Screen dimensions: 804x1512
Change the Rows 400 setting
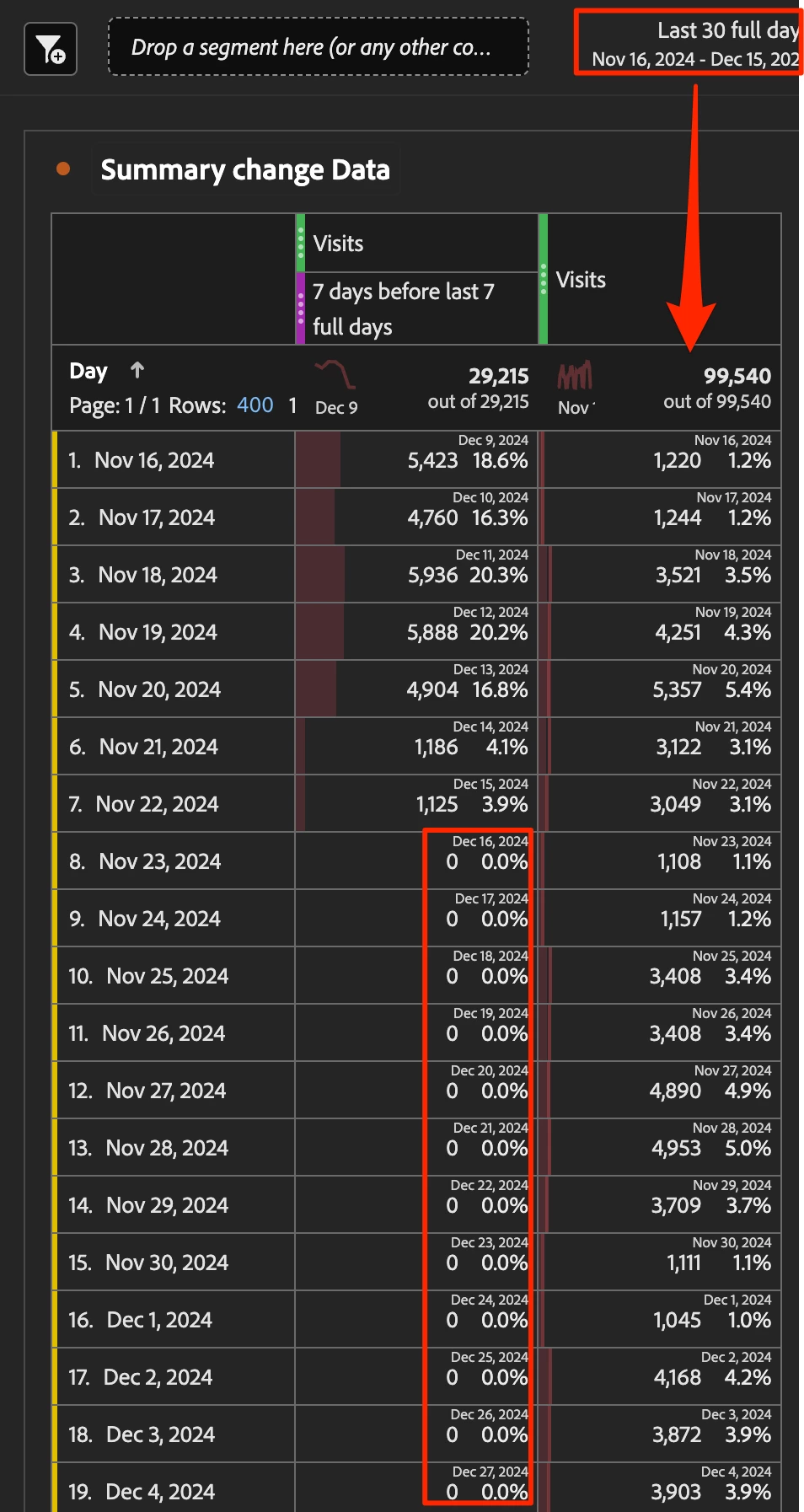point(255,405)
